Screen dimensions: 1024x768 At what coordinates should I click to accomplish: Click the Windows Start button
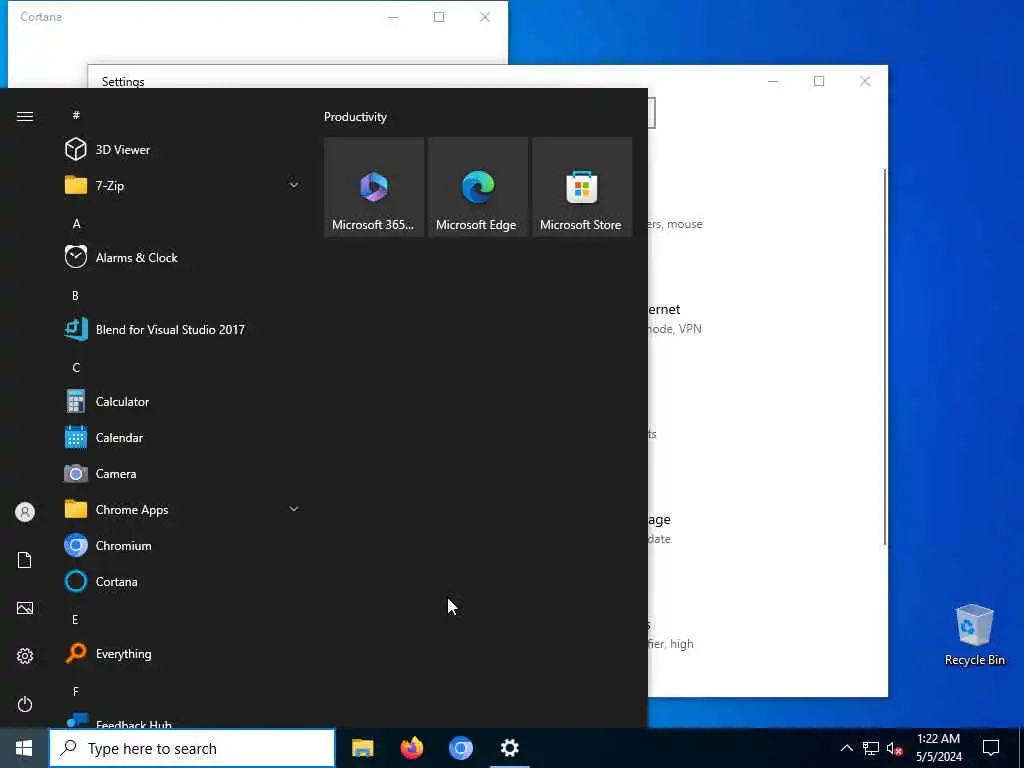[24, 748]
